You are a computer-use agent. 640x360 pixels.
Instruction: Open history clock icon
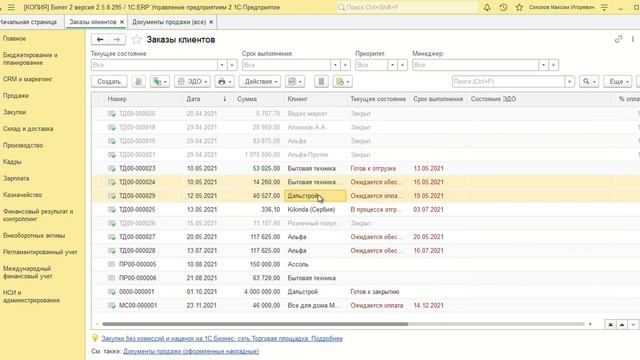(x=503, y=7)
